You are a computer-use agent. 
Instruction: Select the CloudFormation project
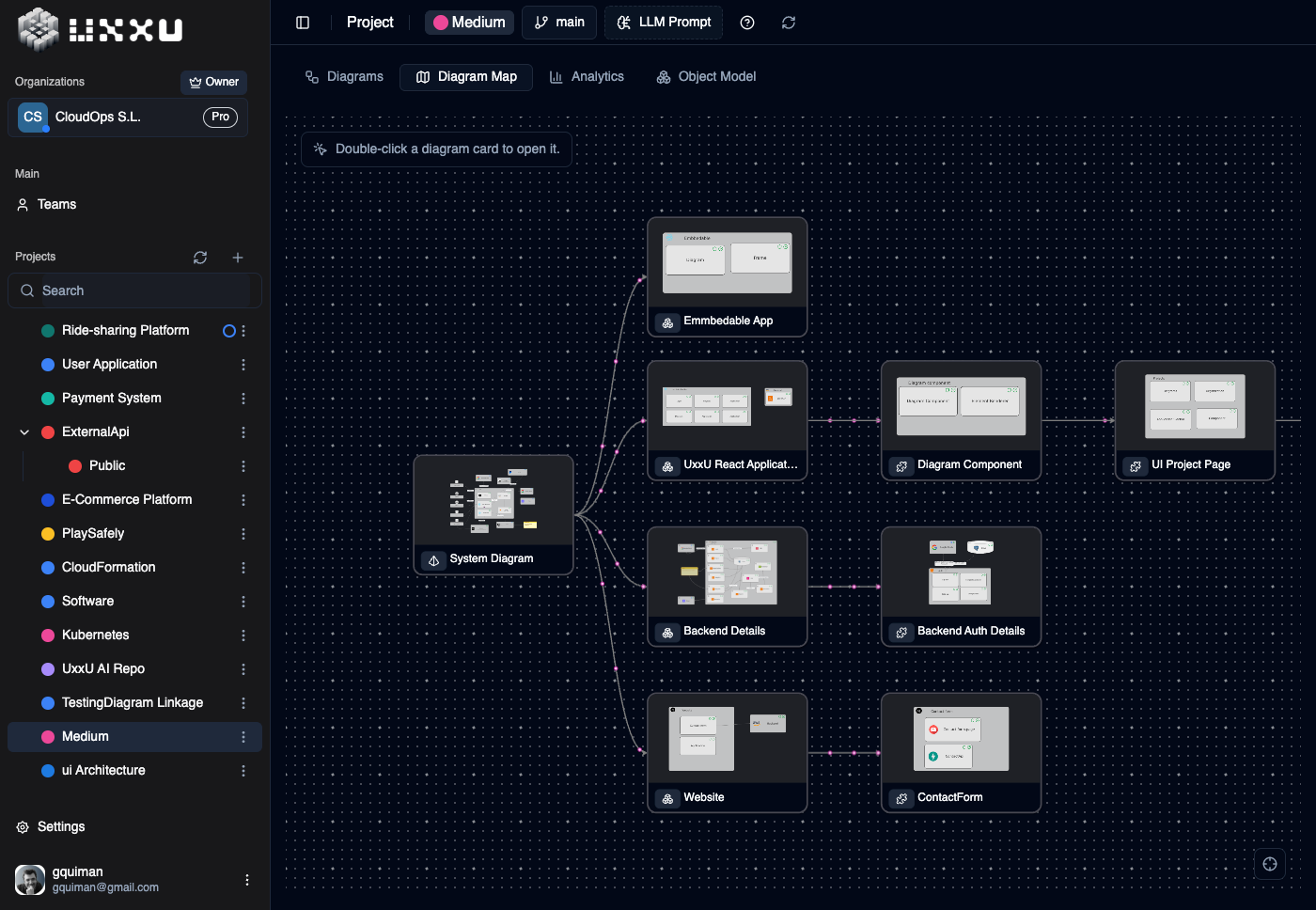[x=134, y=568]
